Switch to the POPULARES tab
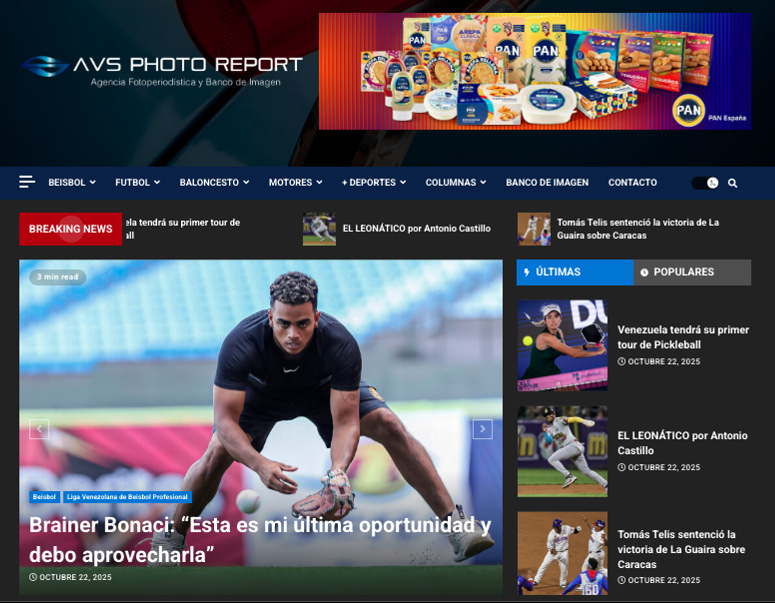This screenshot has width=775, height=603. point(692,272)
